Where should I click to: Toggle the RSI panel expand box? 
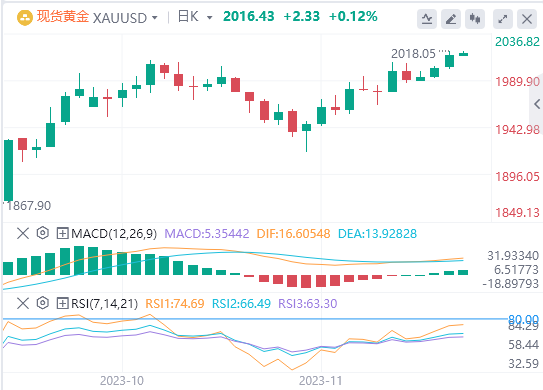click(x=62, y=303)
